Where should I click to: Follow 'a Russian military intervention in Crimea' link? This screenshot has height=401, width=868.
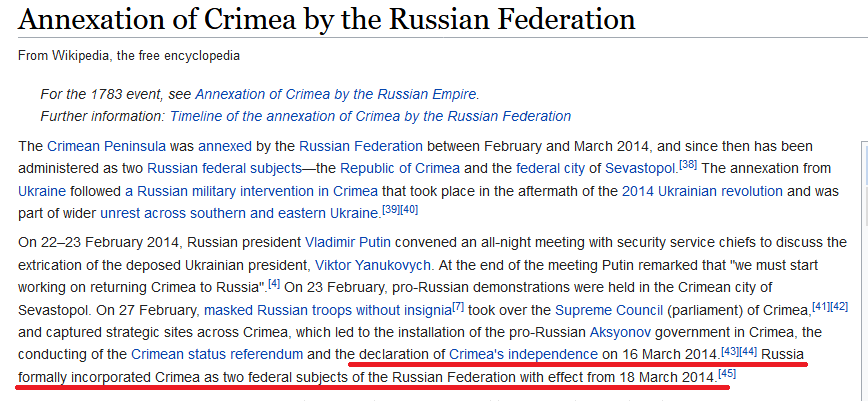[x=254, y=190]
